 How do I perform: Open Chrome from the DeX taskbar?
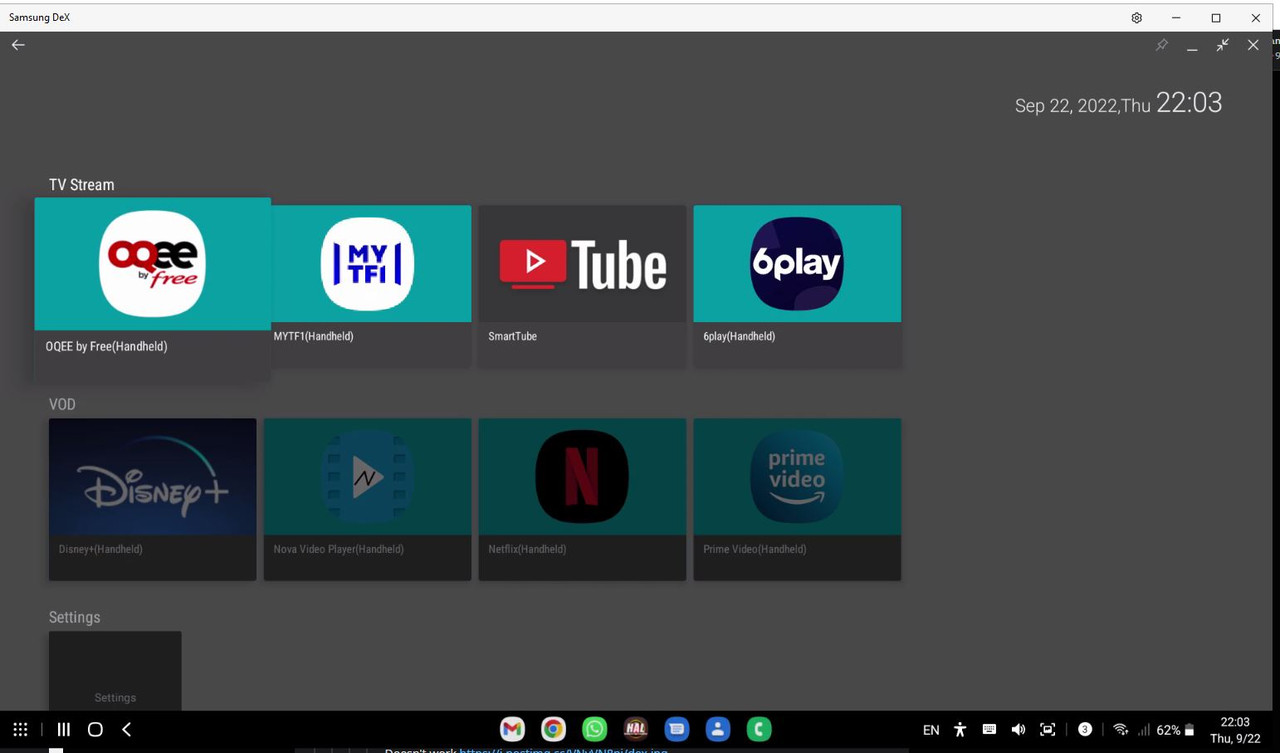tap(553, 729)
